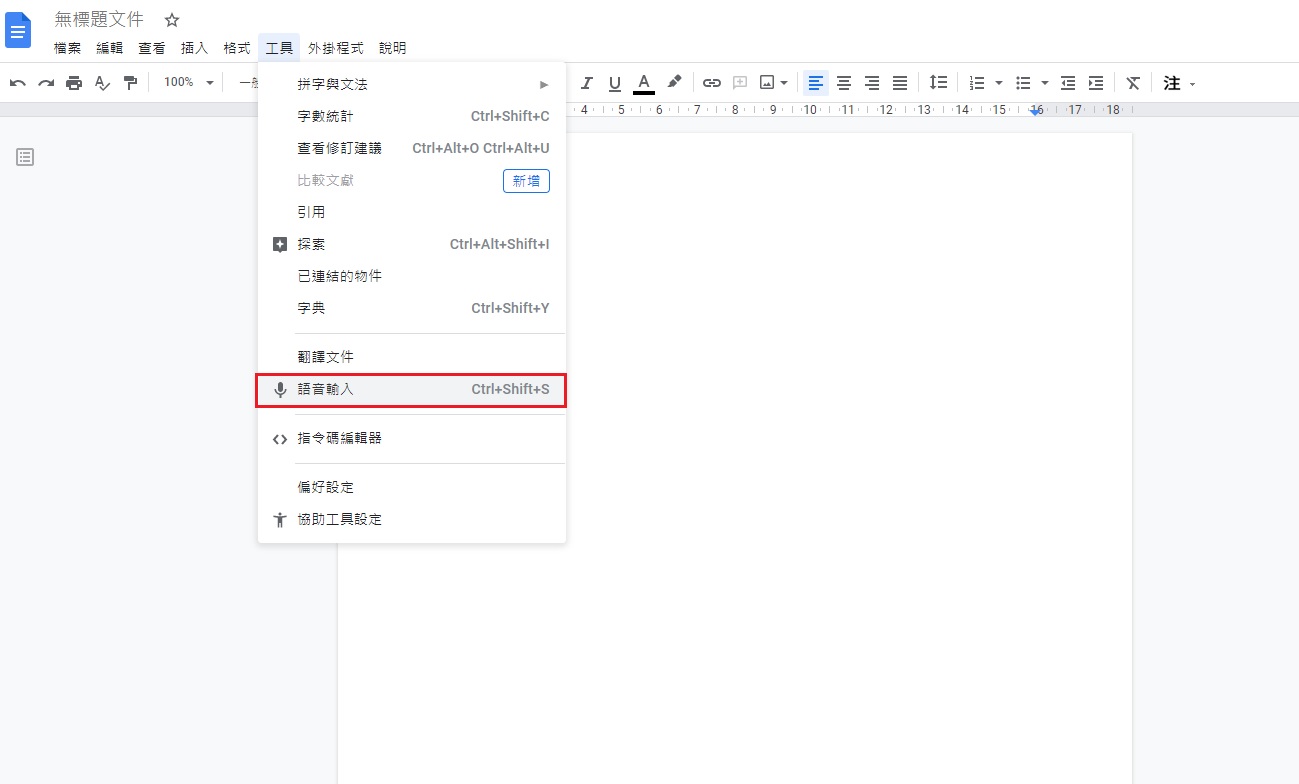Screen dimensions: 1299x784
Task: Toggle left alignment button
Action: click(816, 83)
